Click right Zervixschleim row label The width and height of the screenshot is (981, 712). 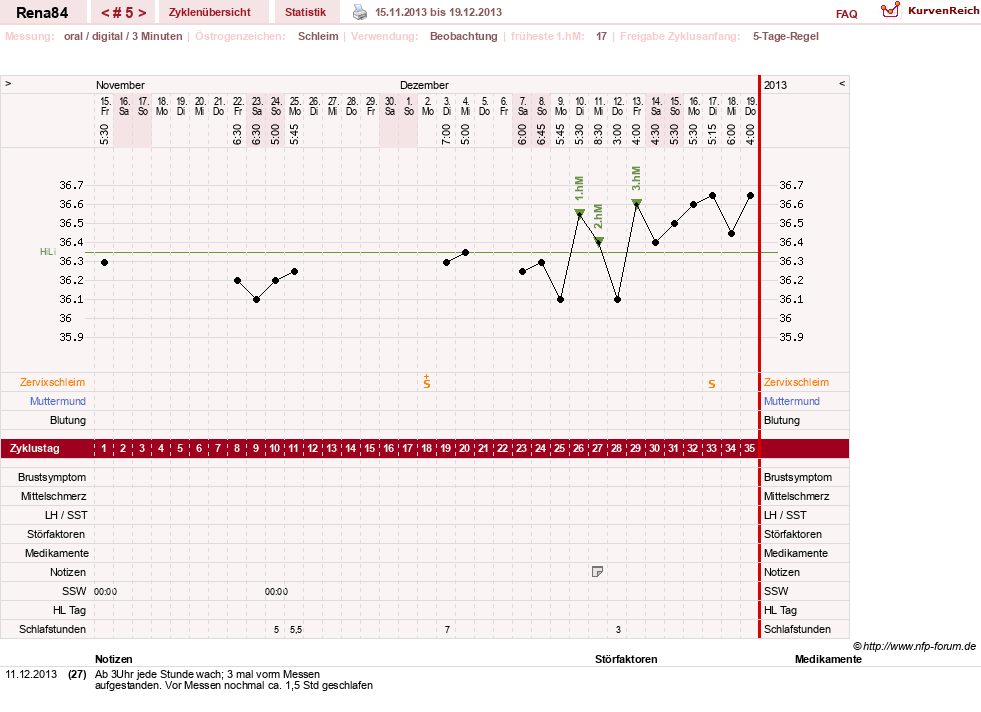point(796,382)
